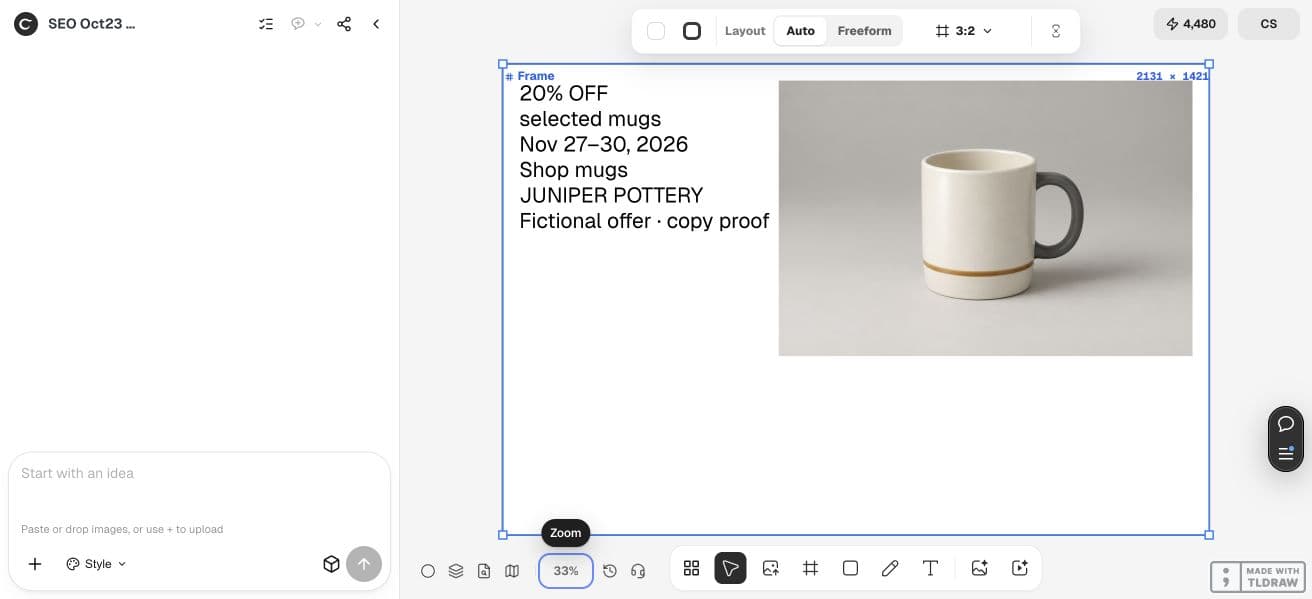Open the 4,480 credits button
The width and height of the screenshot is (1312, 599).
click(x=1190, y=24)
